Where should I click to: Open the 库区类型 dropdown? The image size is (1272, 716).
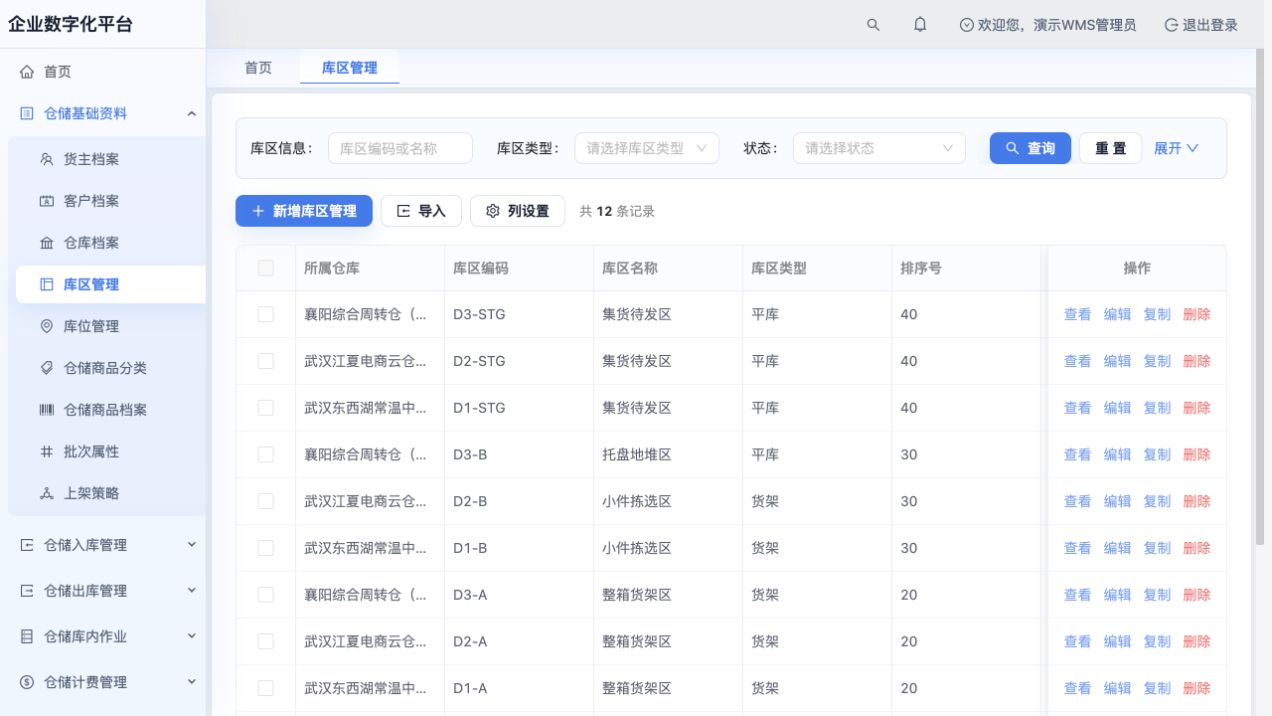click(646, 148)
